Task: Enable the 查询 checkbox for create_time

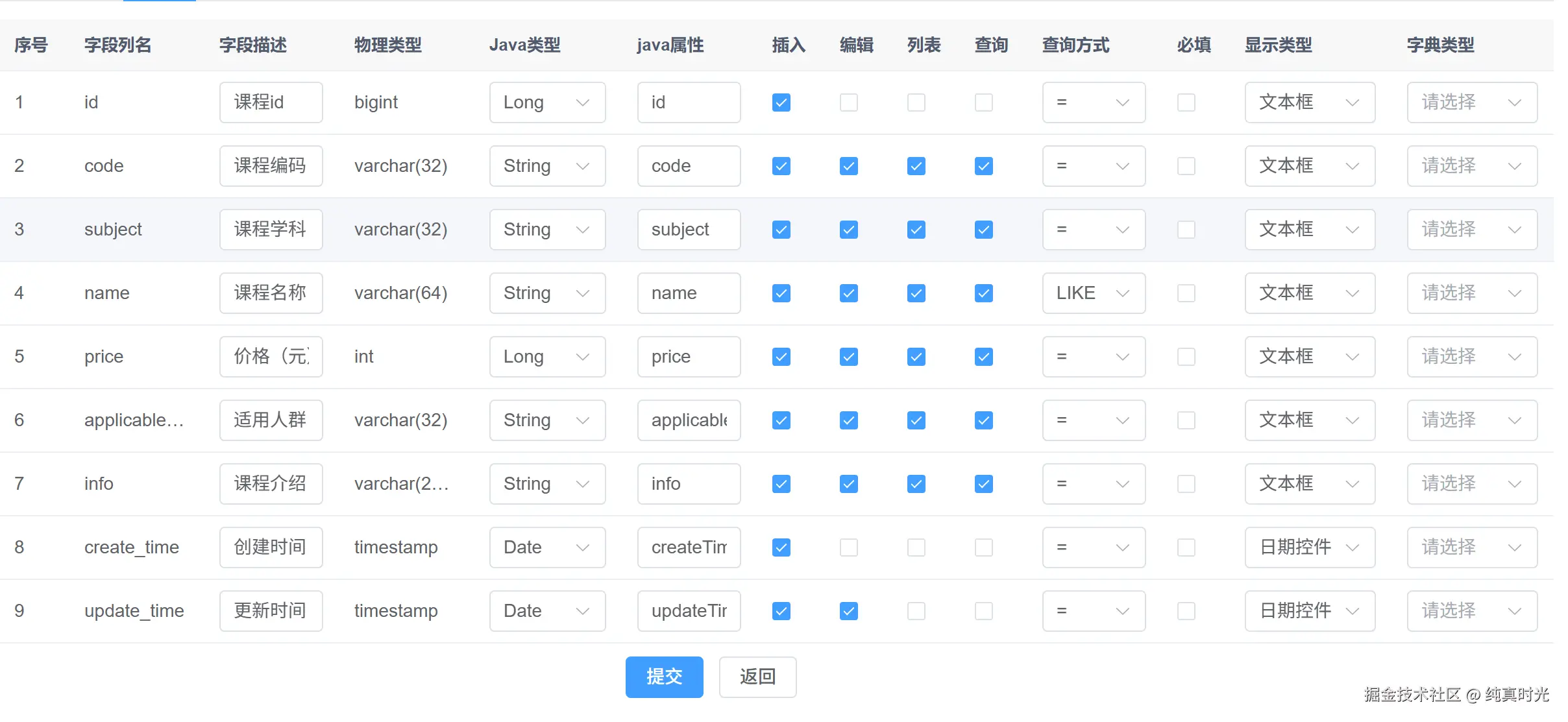Action: 983,547
